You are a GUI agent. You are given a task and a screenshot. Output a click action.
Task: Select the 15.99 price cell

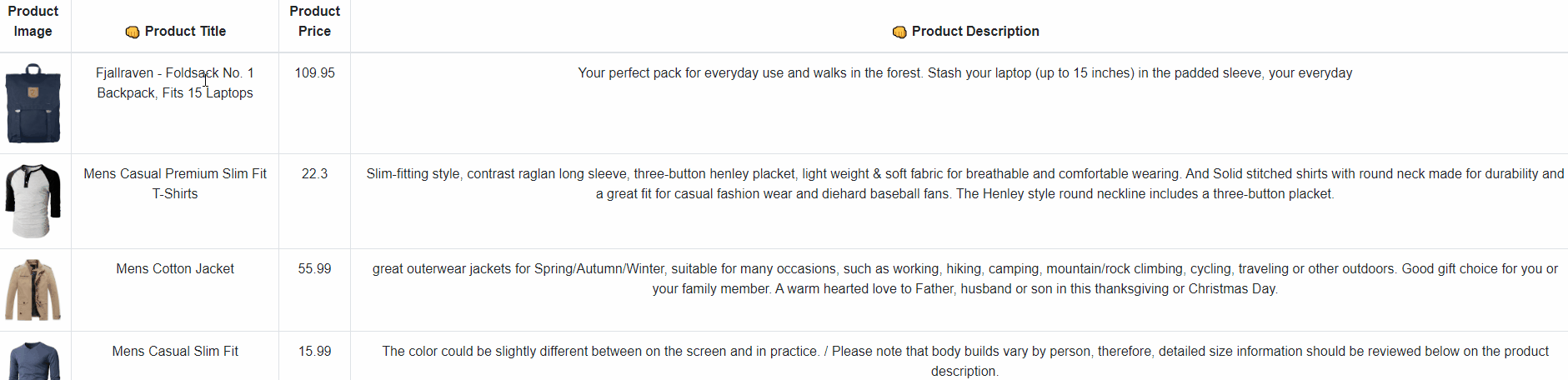[314, 351]
